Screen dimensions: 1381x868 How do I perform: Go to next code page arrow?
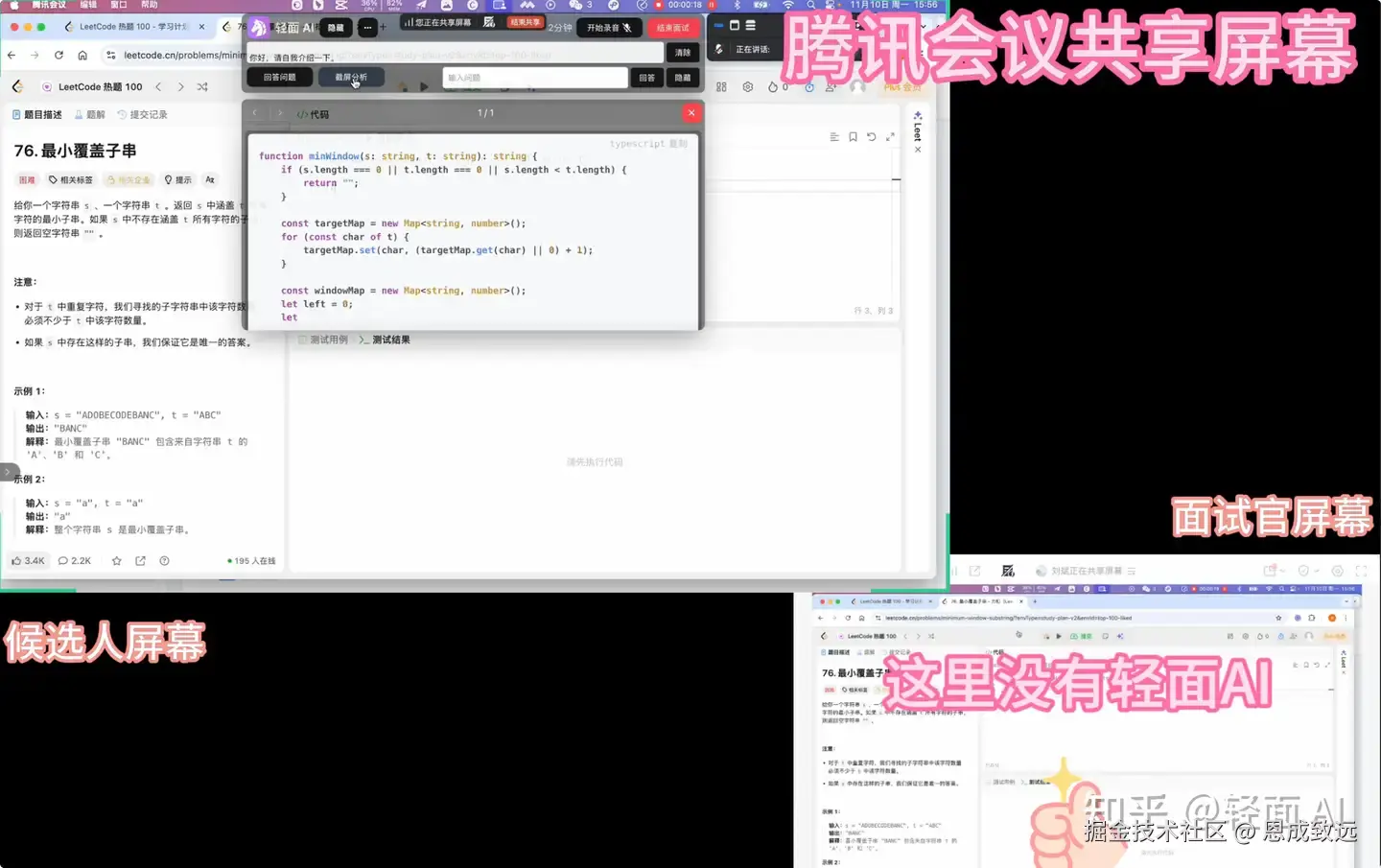[280, 113]
